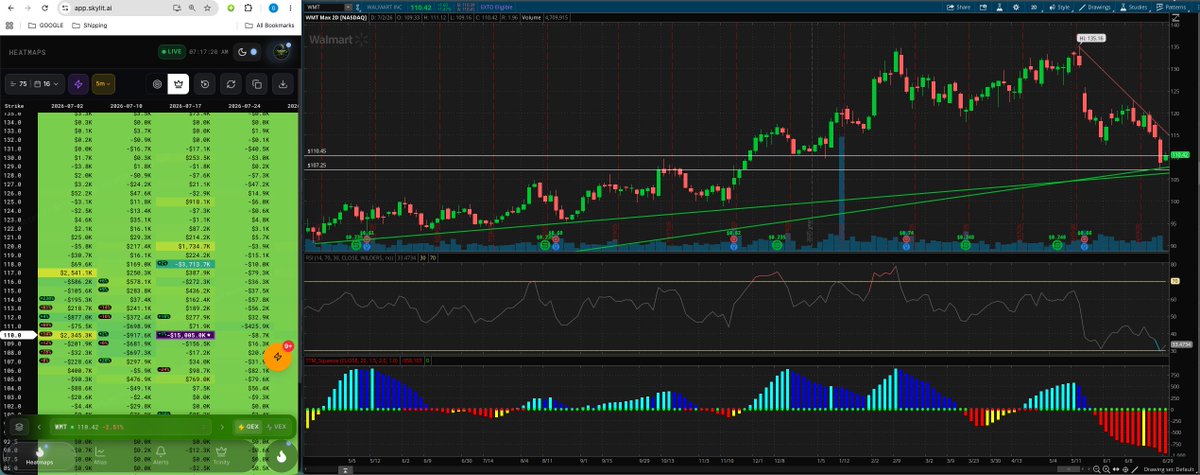
Task: Open the Skylit profile avatar
Action: click(282, 51)
